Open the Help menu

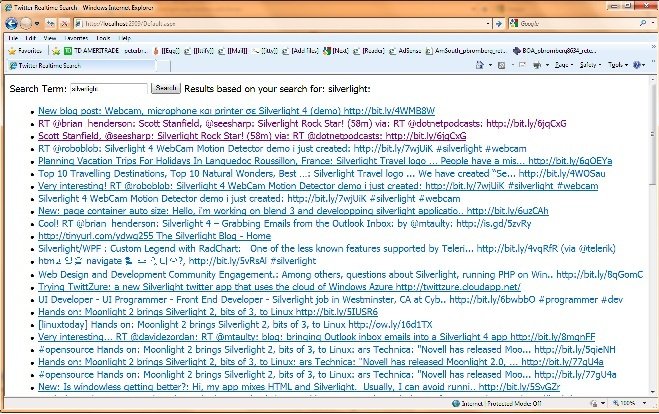tap(125, 38)
